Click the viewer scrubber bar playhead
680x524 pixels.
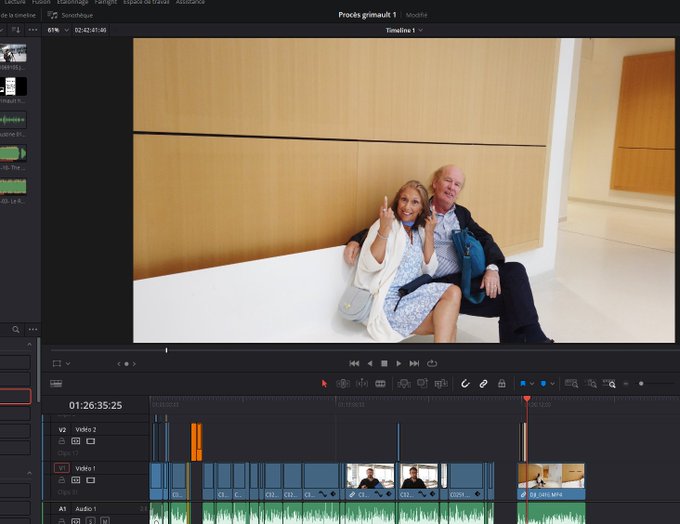[x=167, y=350]
